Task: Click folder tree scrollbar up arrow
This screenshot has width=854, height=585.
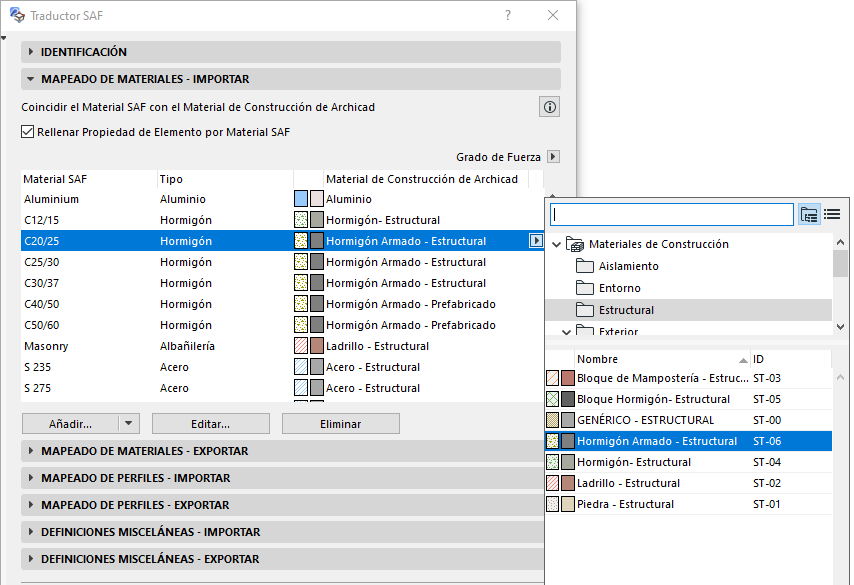Action: 840,242
